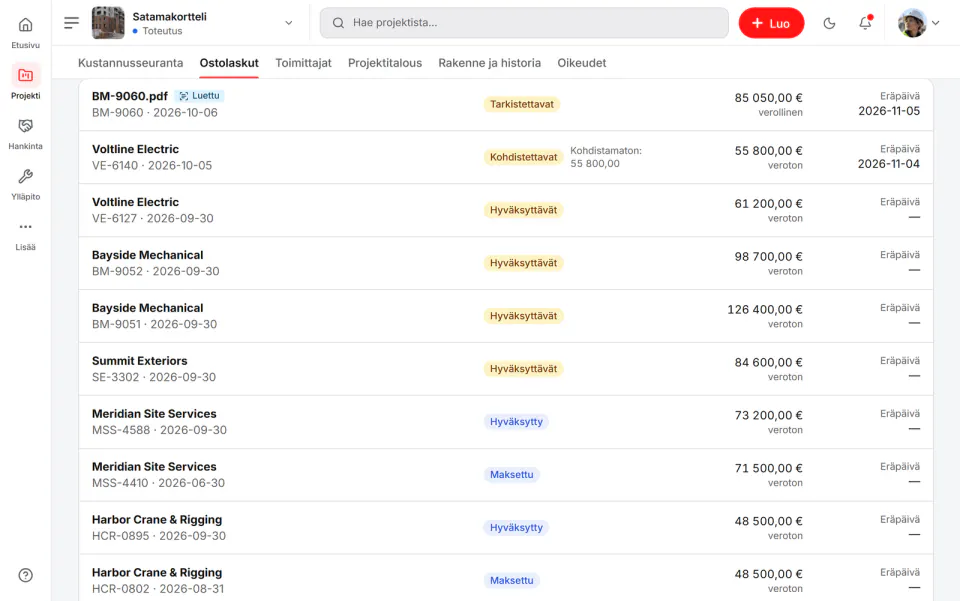Screen dimensions: 960x601
Task: Click Maksettu badge on MSS-4410 row
Action: pos(511,475)
